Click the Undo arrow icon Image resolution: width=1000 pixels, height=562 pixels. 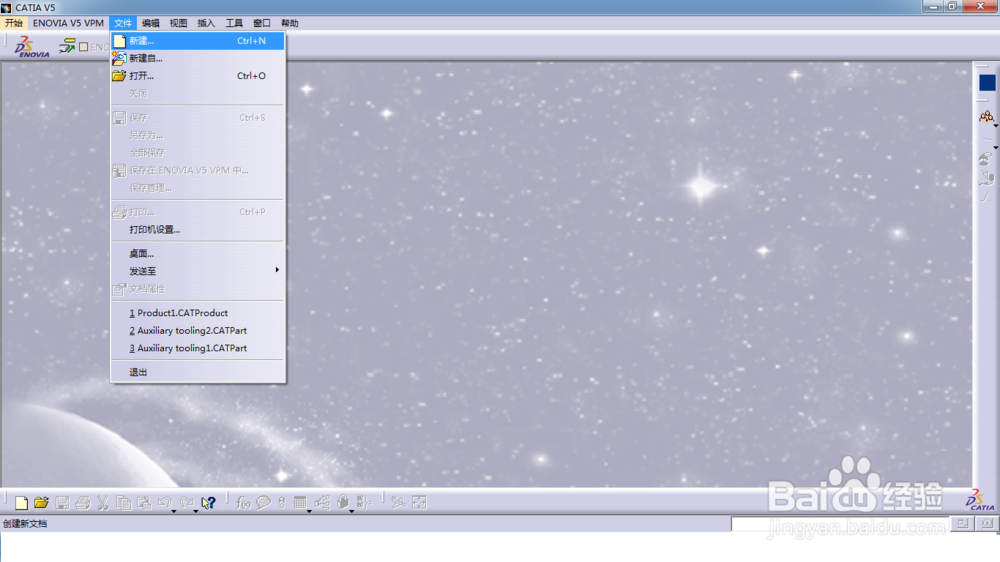(x=165, y=503)
